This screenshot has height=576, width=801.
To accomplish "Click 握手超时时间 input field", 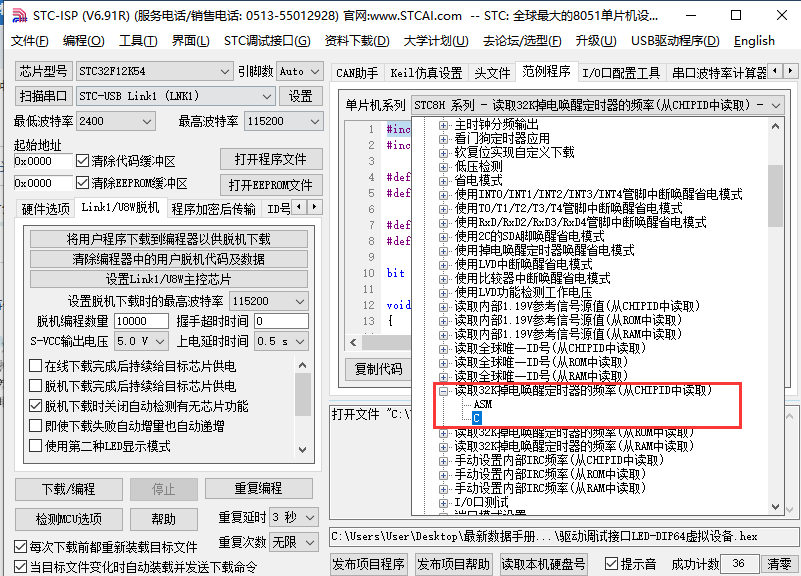I will click(281, 321).
